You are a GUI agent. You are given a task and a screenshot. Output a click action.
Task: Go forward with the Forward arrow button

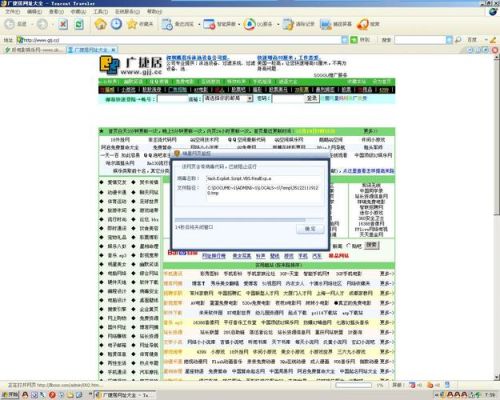pyautogui.click(x=42, y=24)
